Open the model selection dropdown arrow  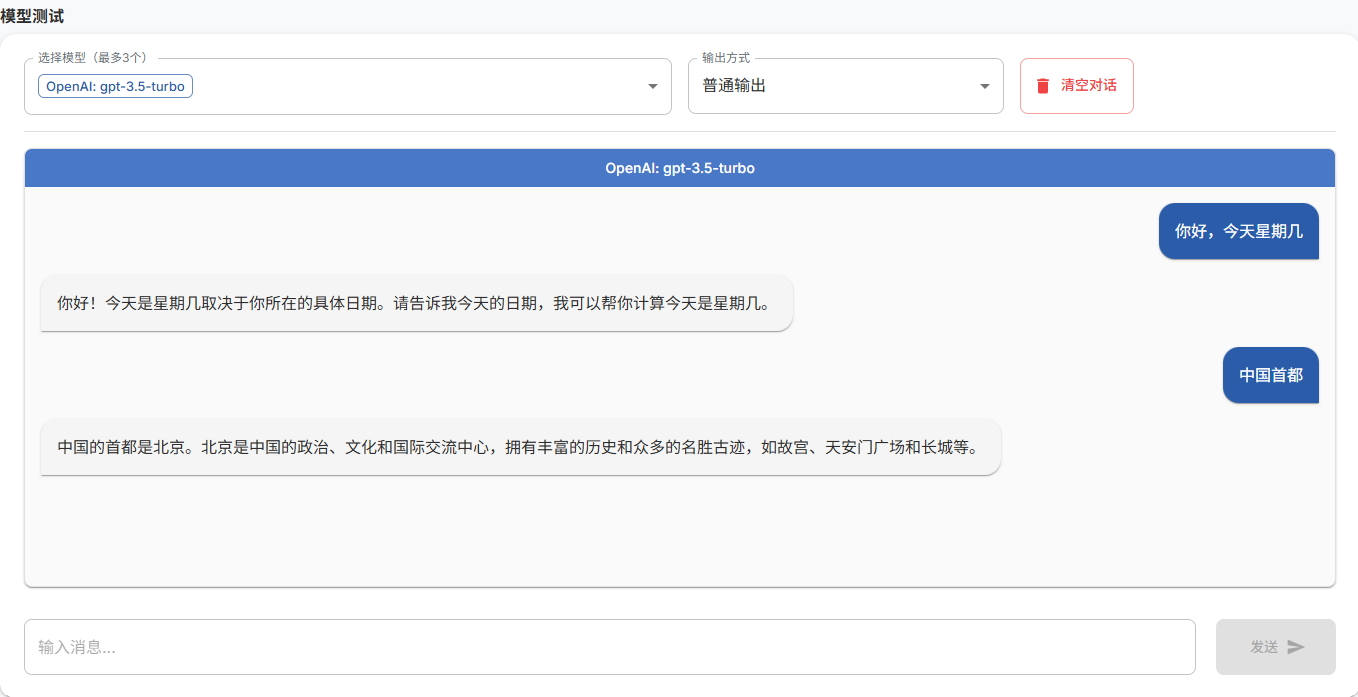tap(653, 86)
